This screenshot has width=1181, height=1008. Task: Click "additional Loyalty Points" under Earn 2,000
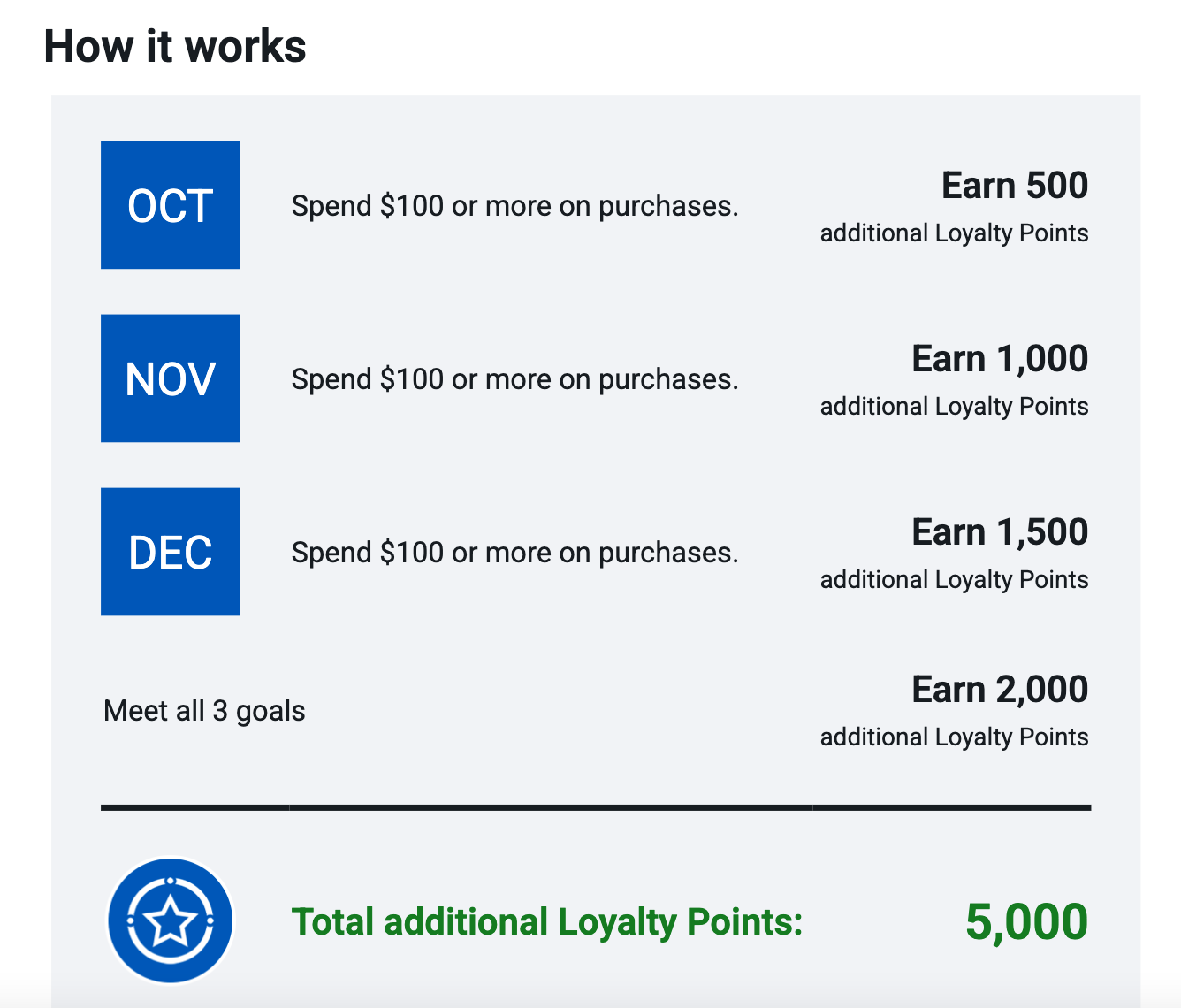(954, 737)
